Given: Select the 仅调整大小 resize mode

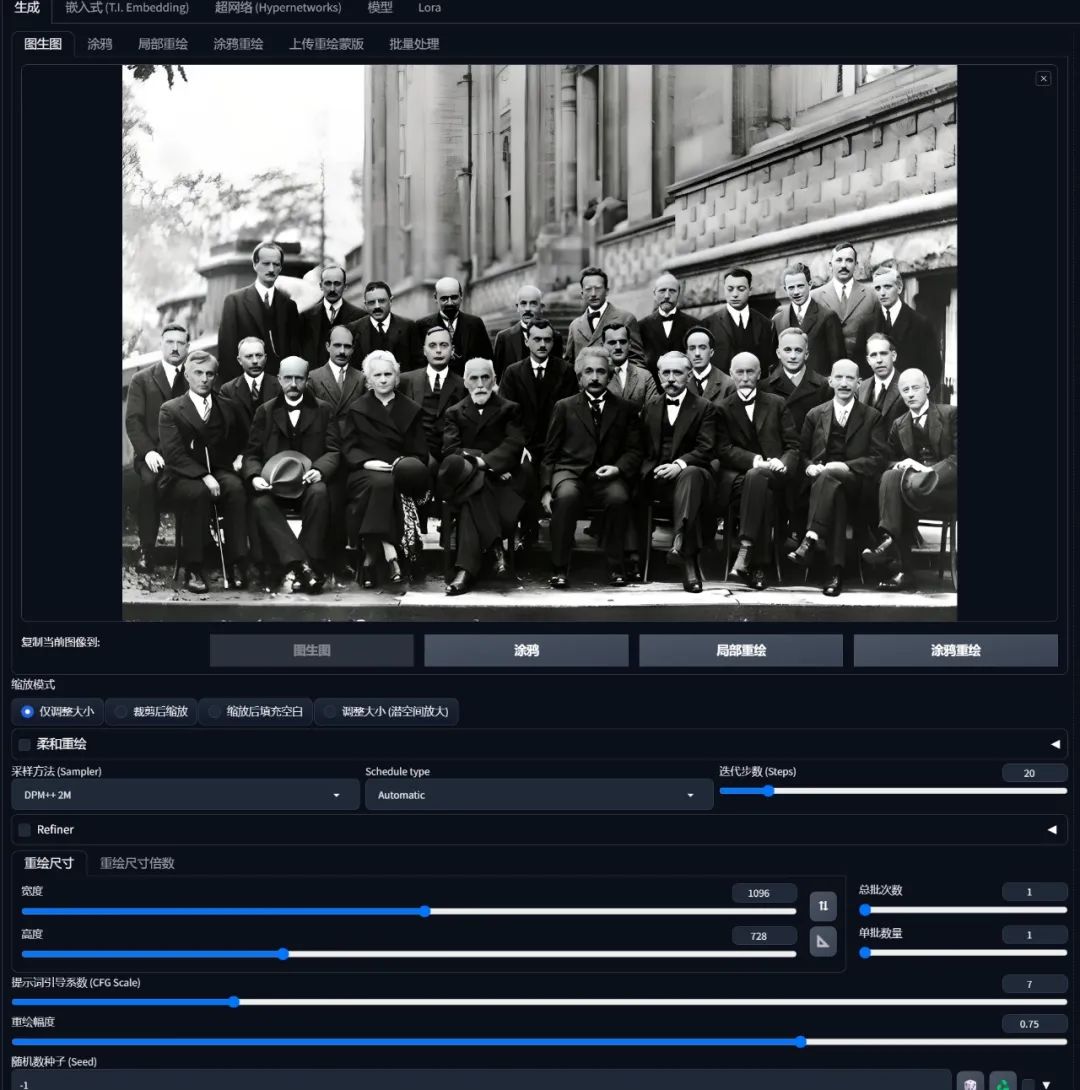Looking at the screenshot, I should (x=58, y=711).
